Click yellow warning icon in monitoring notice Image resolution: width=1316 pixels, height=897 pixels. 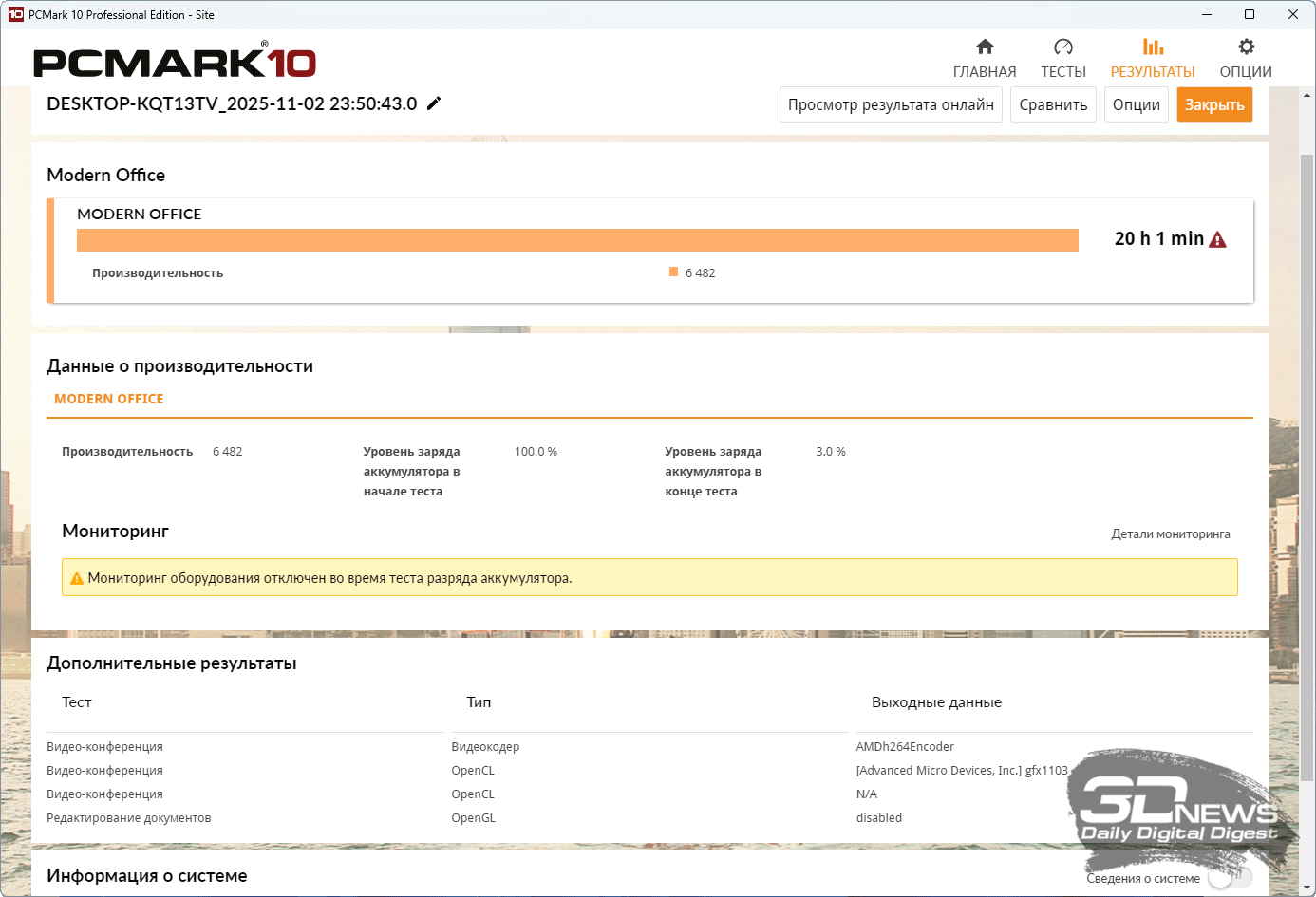pyautogui.click(x=77, y=578)
